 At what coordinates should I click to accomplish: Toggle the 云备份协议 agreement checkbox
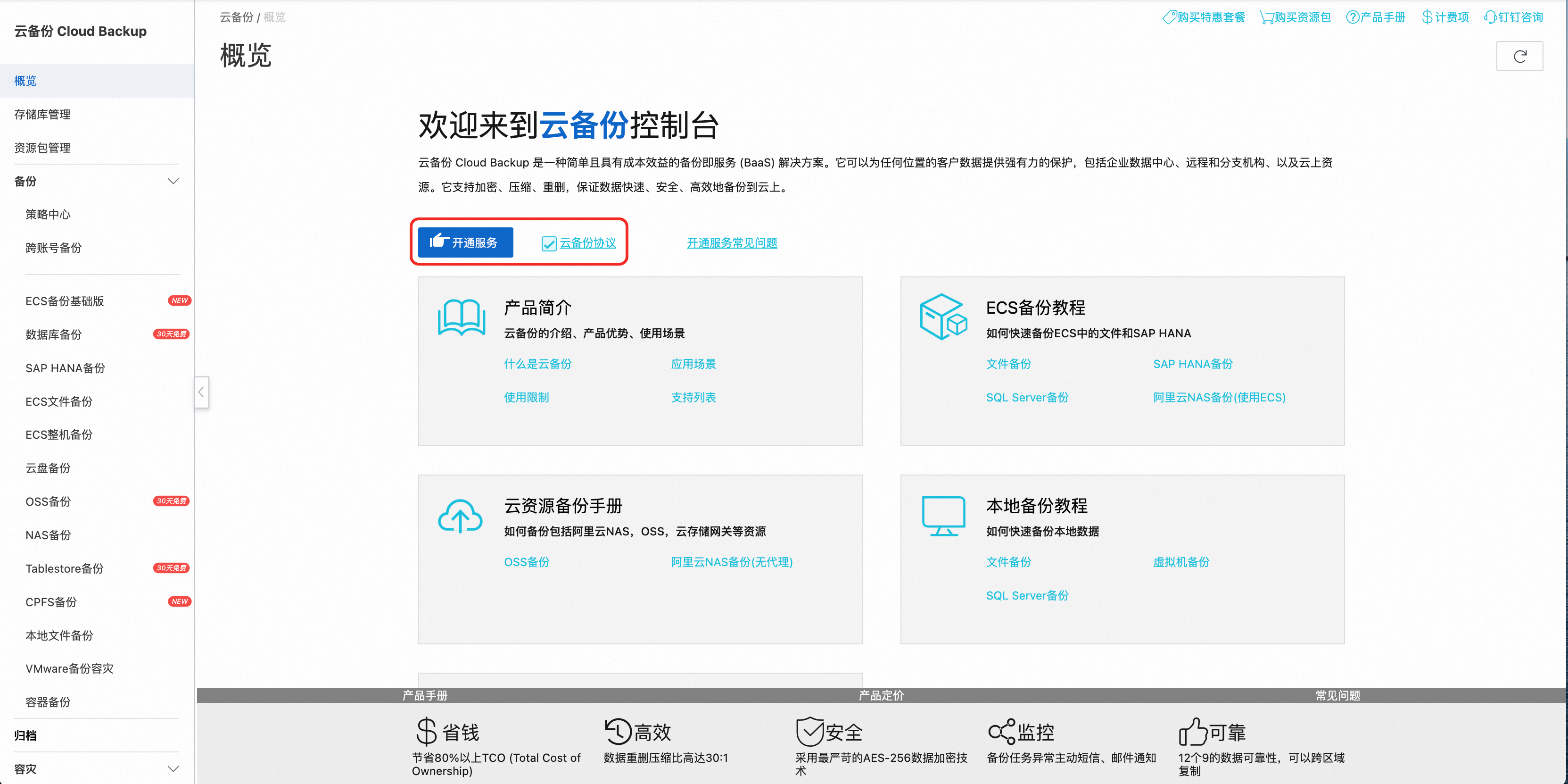[548, 244]
